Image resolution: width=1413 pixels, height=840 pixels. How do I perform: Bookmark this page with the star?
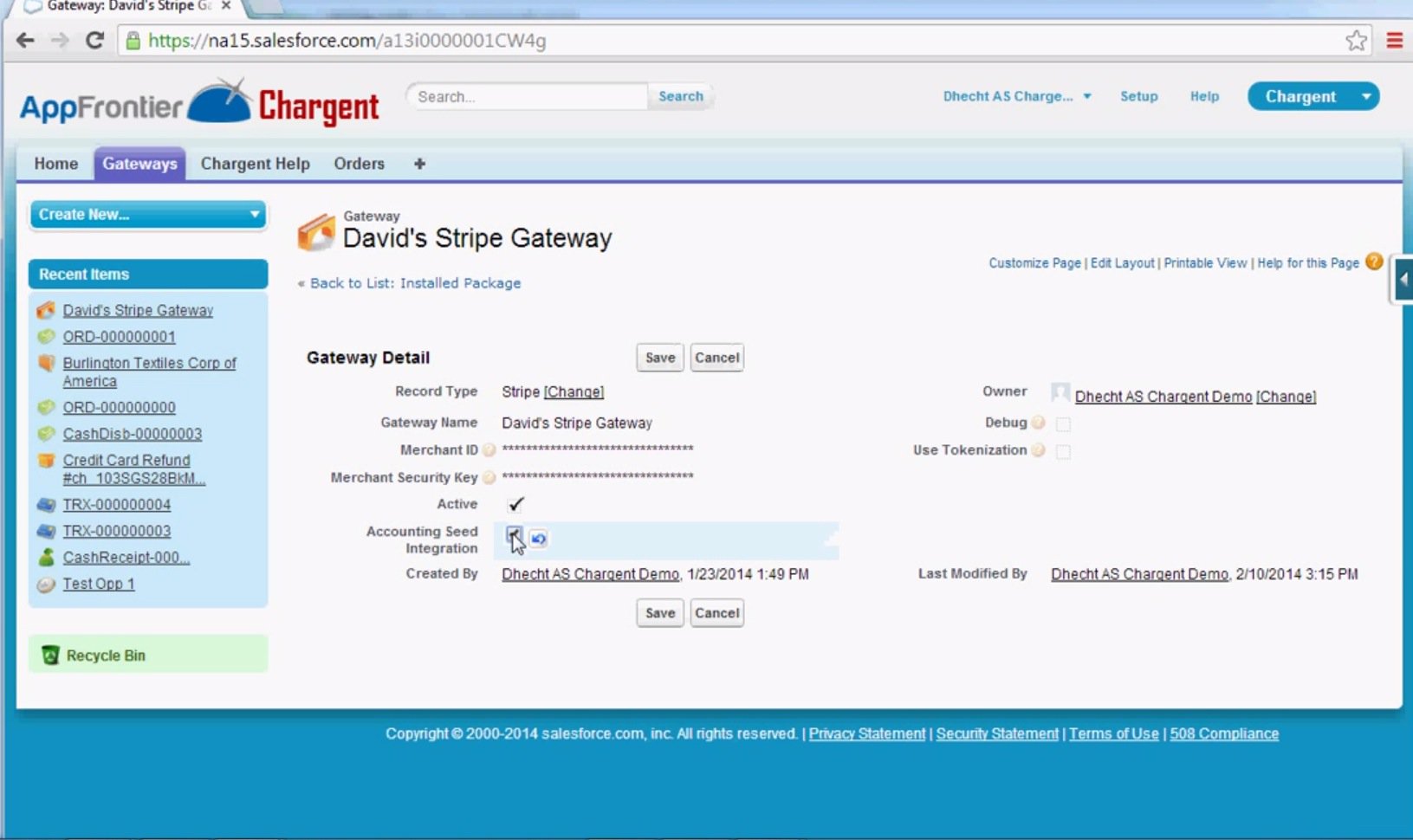click(x=1356, y=41)
